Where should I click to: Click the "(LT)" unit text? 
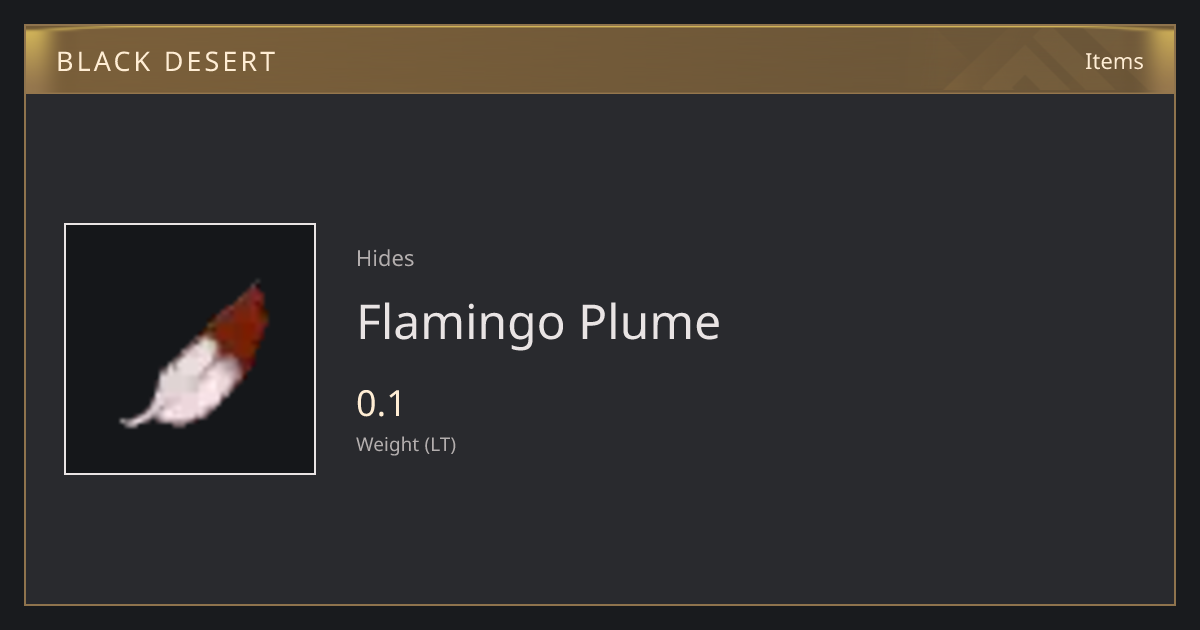(x=441, y=445)
